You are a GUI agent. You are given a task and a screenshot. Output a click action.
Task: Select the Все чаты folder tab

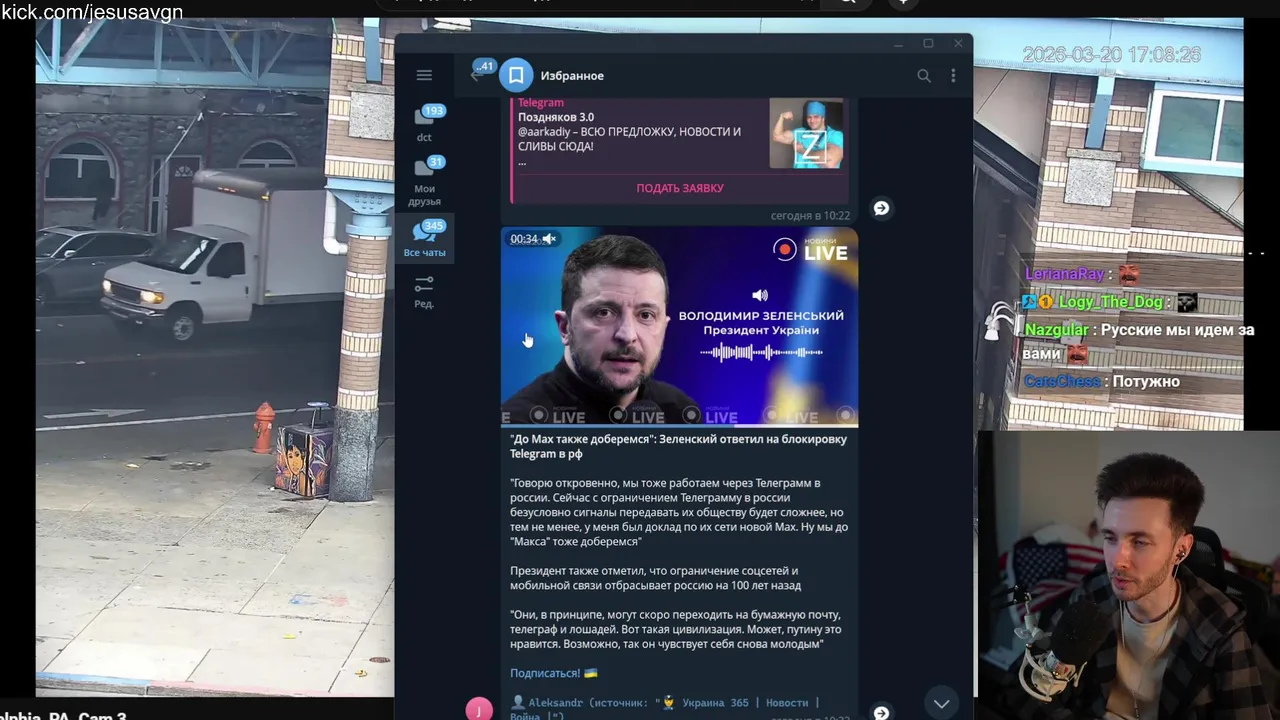tap(424, 239)
